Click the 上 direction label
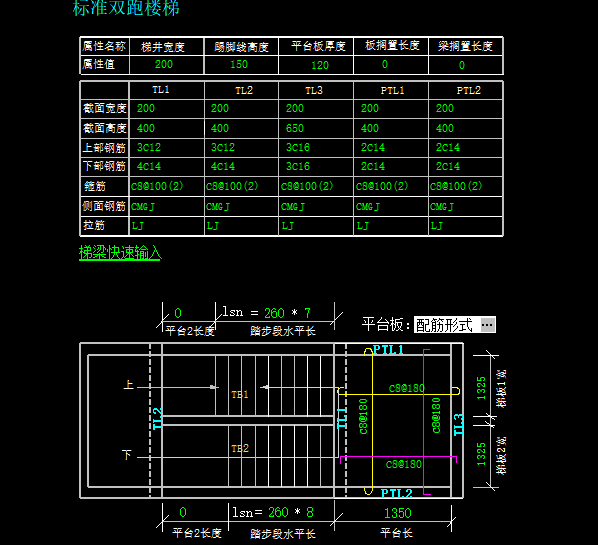Viewport: 598px width, 545px height. point(129,384)
